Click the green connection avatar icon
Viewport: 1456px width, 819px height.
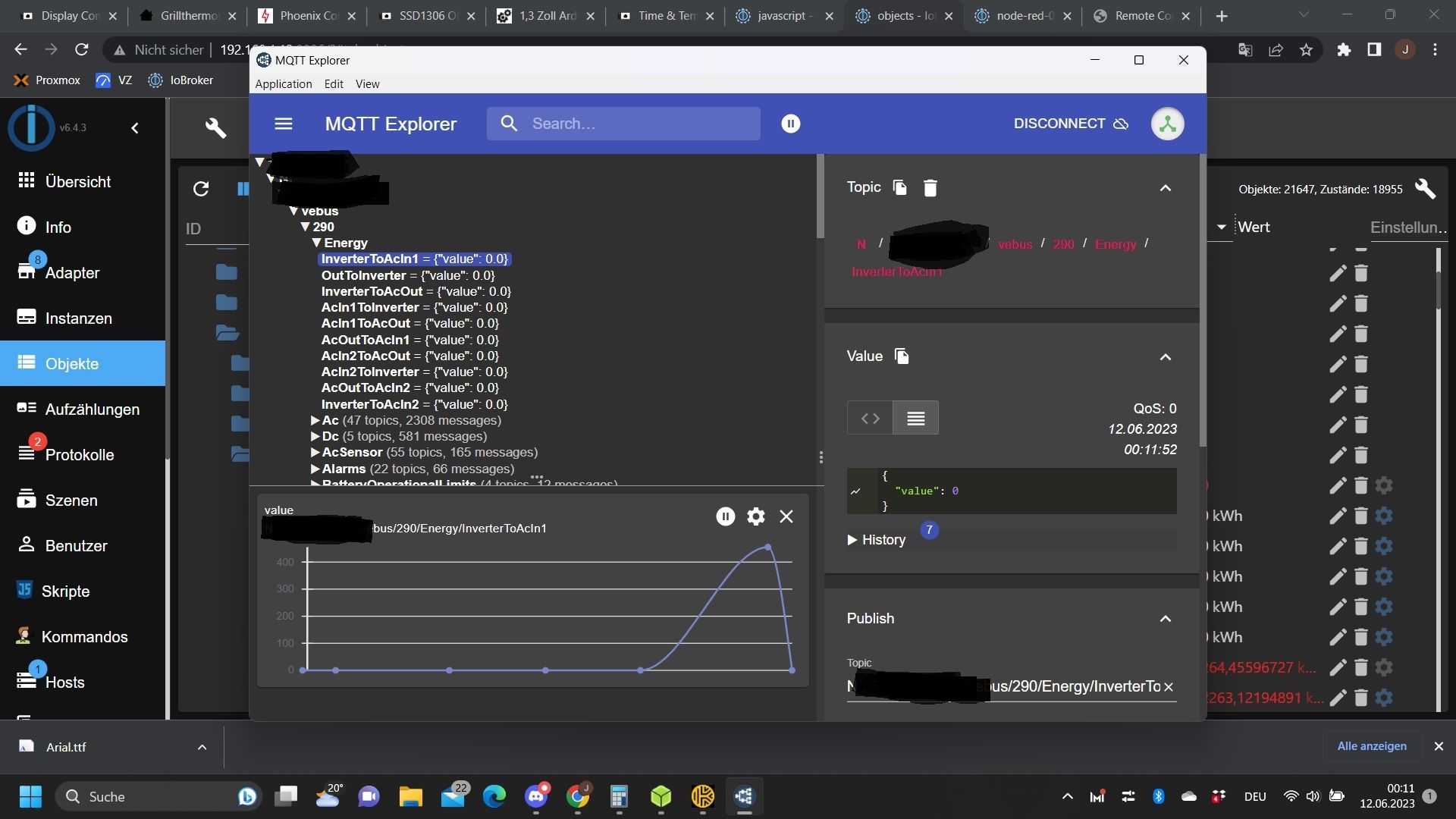[x=1167, y=124]
